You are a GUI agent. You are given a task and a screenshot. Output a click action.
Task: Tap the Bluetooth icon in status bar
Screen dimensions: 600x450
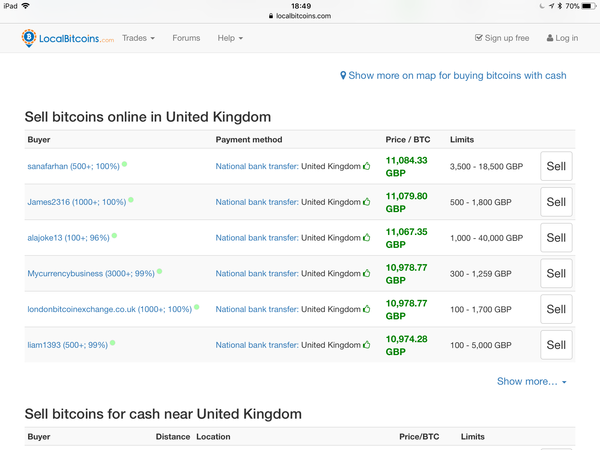pos(559,6)
